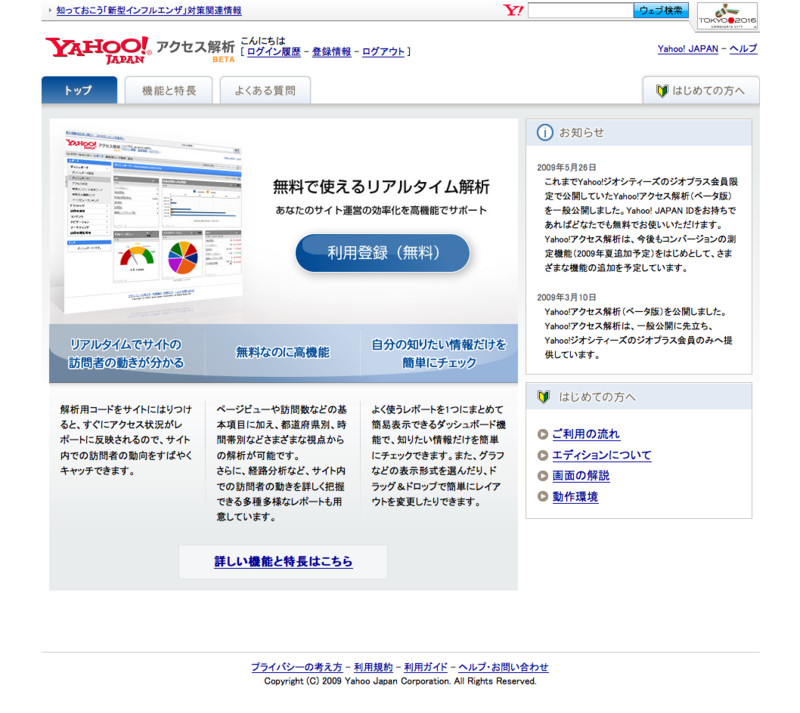Viewport: 800px width, 713px height.
Task: Click the Yahoo! JAPAN logo
Action: (98, 50)
